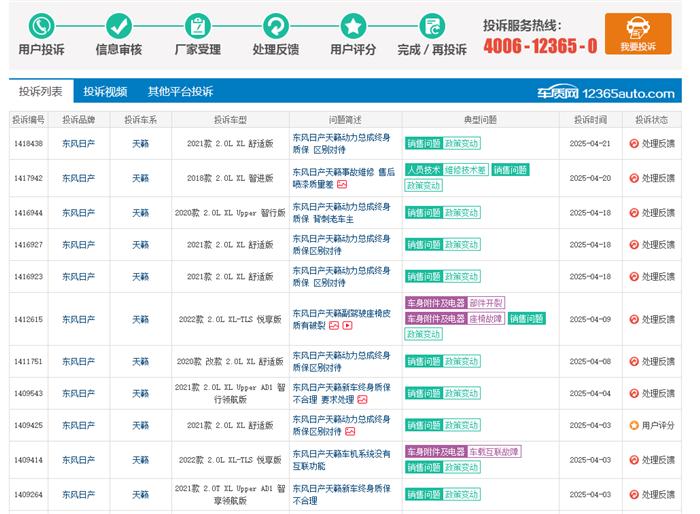Click hotline number 4006-12365-0
This screenshot has height=514, width=700.
pyautogui.click(x=540, y=46)
